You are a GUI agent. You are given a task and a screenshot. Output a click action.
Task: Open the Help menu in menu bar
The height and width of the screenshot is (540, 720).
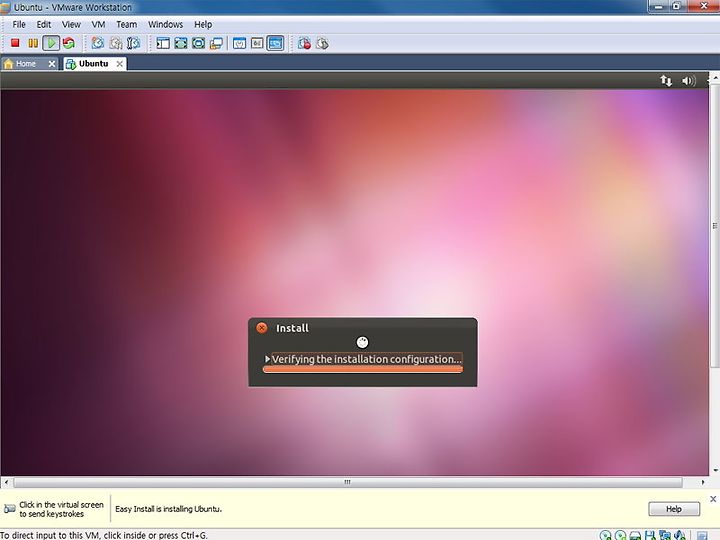pyautogui.click(x=203, y=24)
